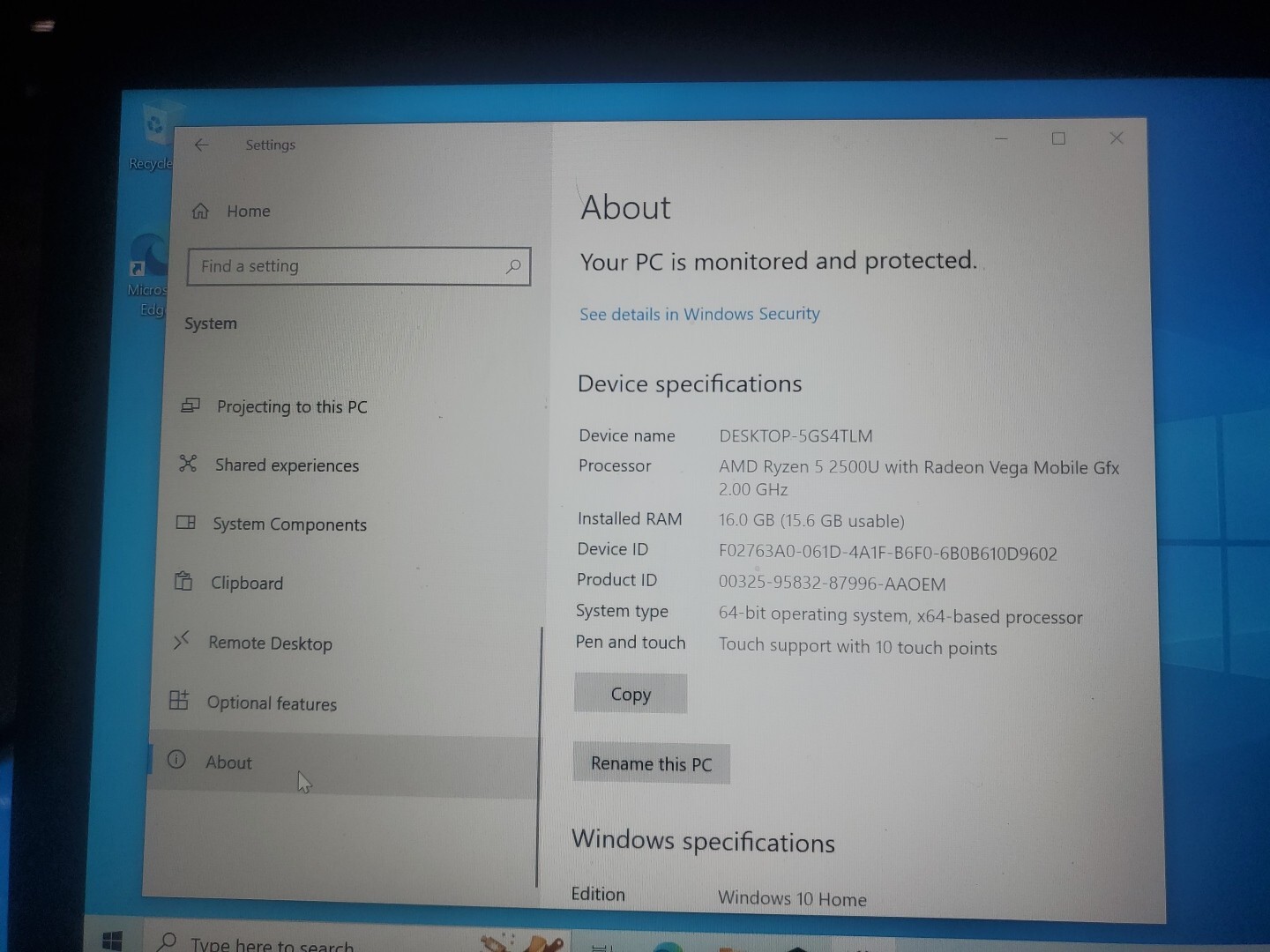Open See details in Windows Security
The height and width of the screenshot is (952, 1270).
click(699, 314)
